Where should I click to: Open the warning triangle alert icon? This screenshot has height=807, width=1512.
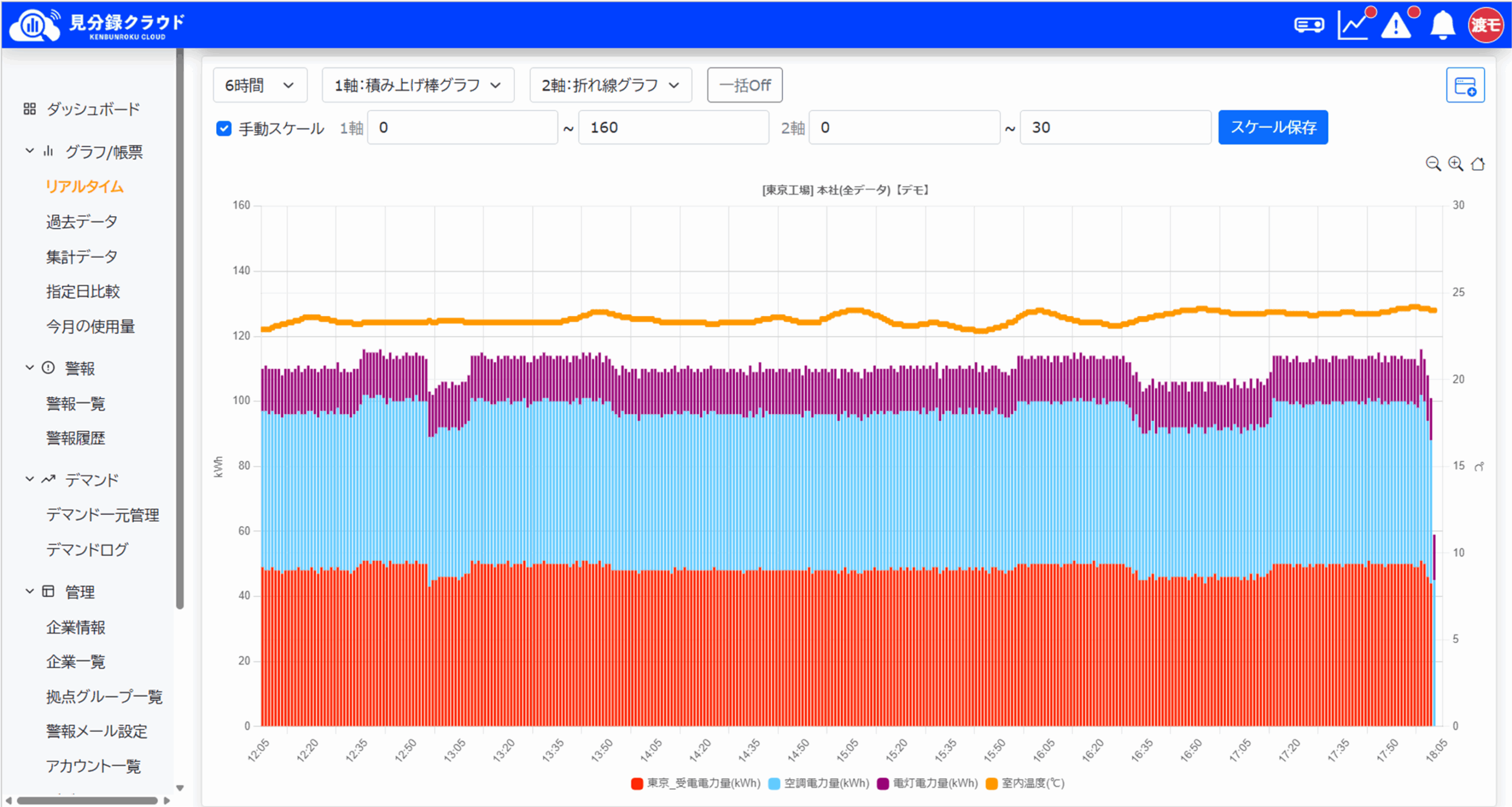coord(1396,25)
